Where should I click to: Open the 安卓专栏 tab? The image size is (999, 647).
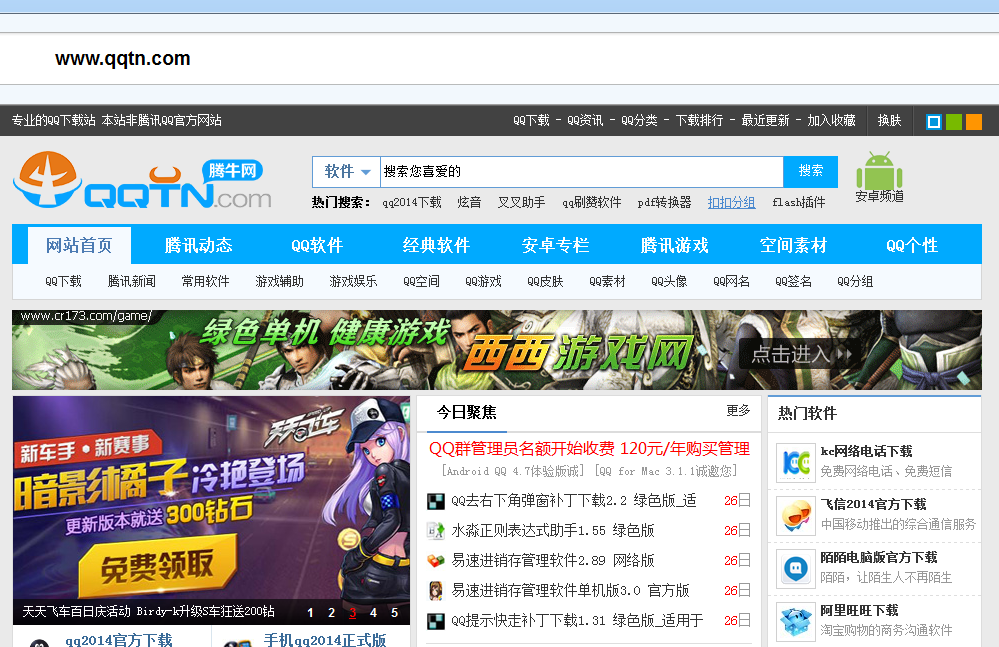[x=556, y=245]
